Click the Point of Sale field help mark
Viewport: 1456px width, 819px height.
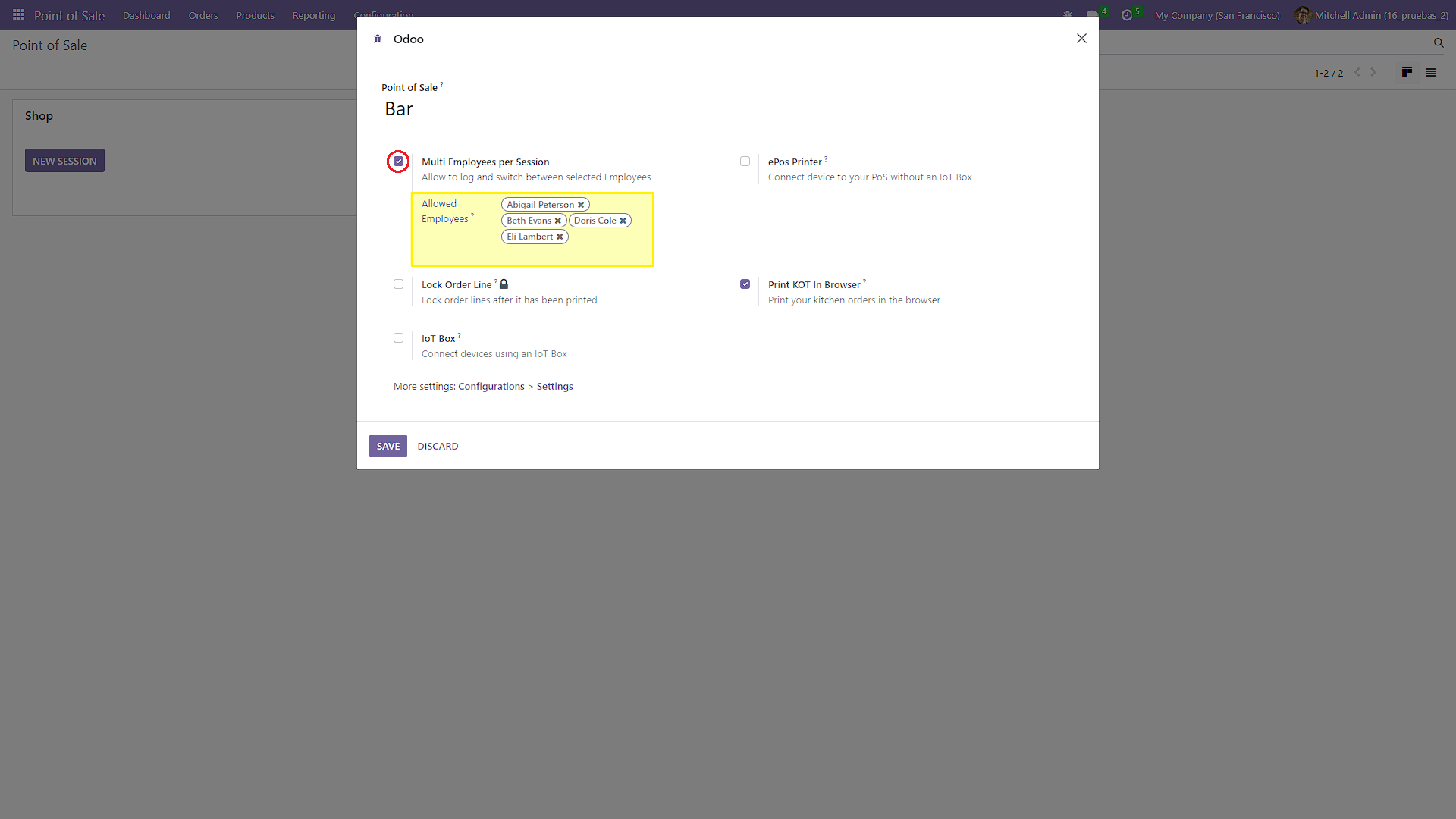[442, 84]
